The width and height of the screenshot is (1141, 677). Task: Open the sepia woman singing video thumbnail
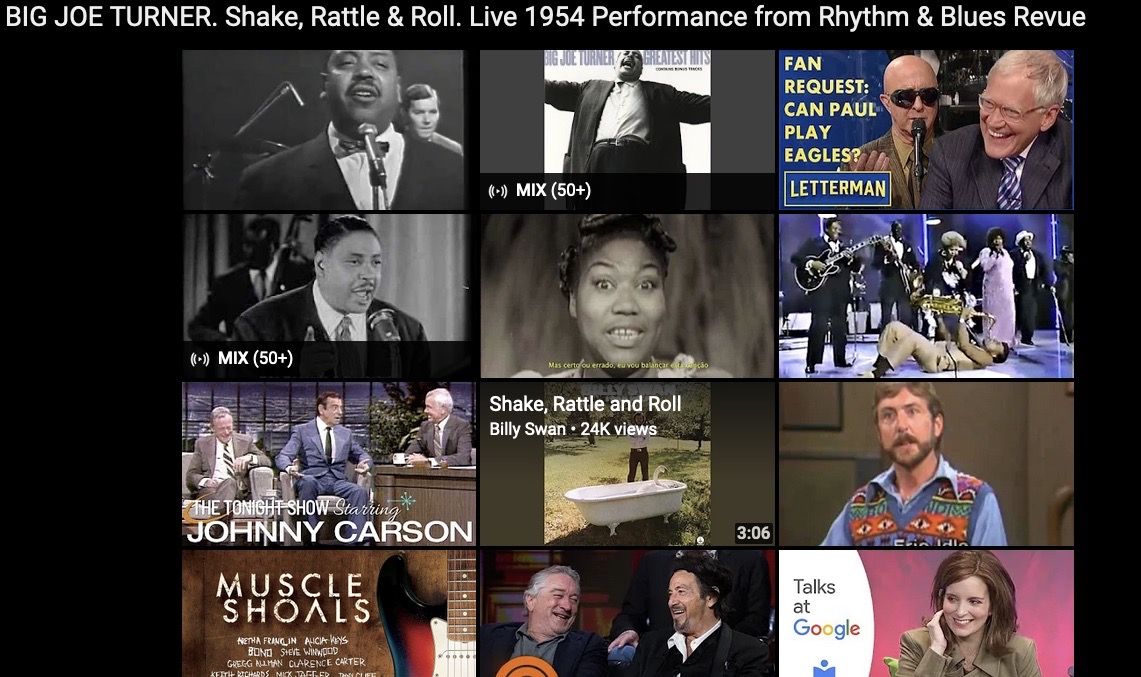[627, 296]
